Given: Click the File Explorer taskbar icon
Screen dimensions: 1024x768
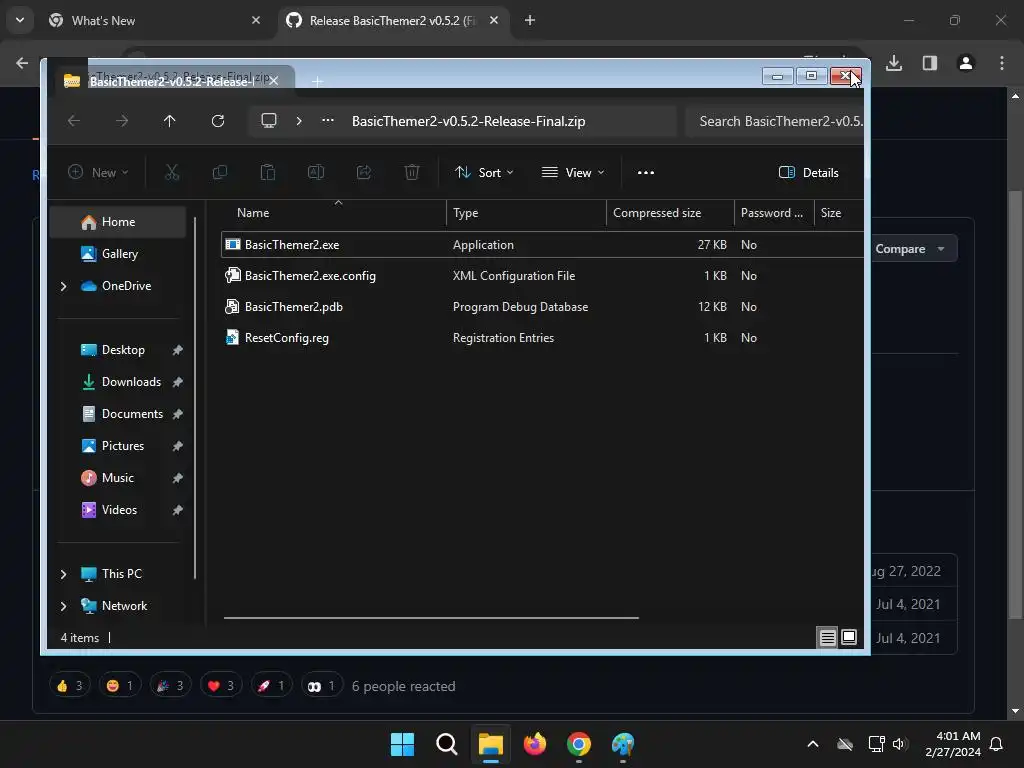Looking at the screenshot, I should pyautogui.click(x=490, y=744).
